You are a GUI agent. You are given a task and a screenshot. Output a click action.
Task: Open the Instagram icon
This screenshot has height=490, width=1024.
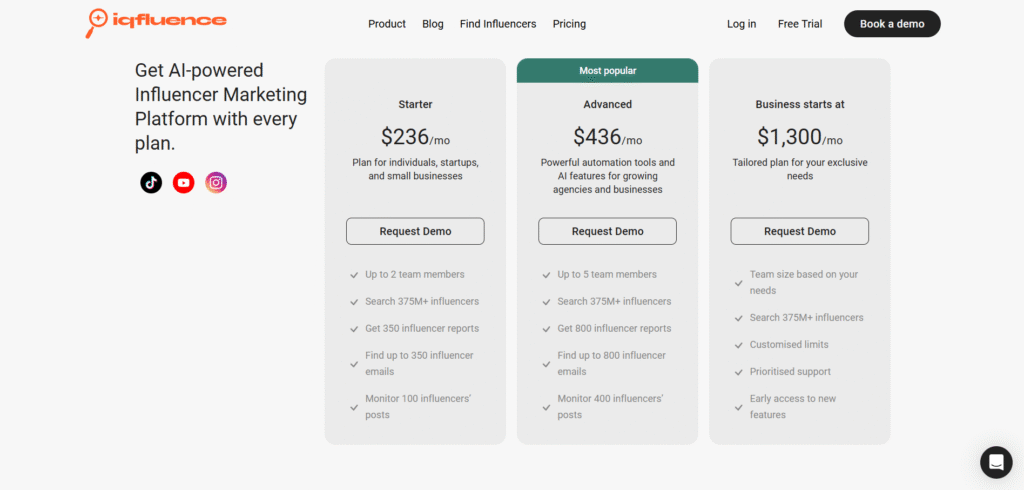coord(216,182)
